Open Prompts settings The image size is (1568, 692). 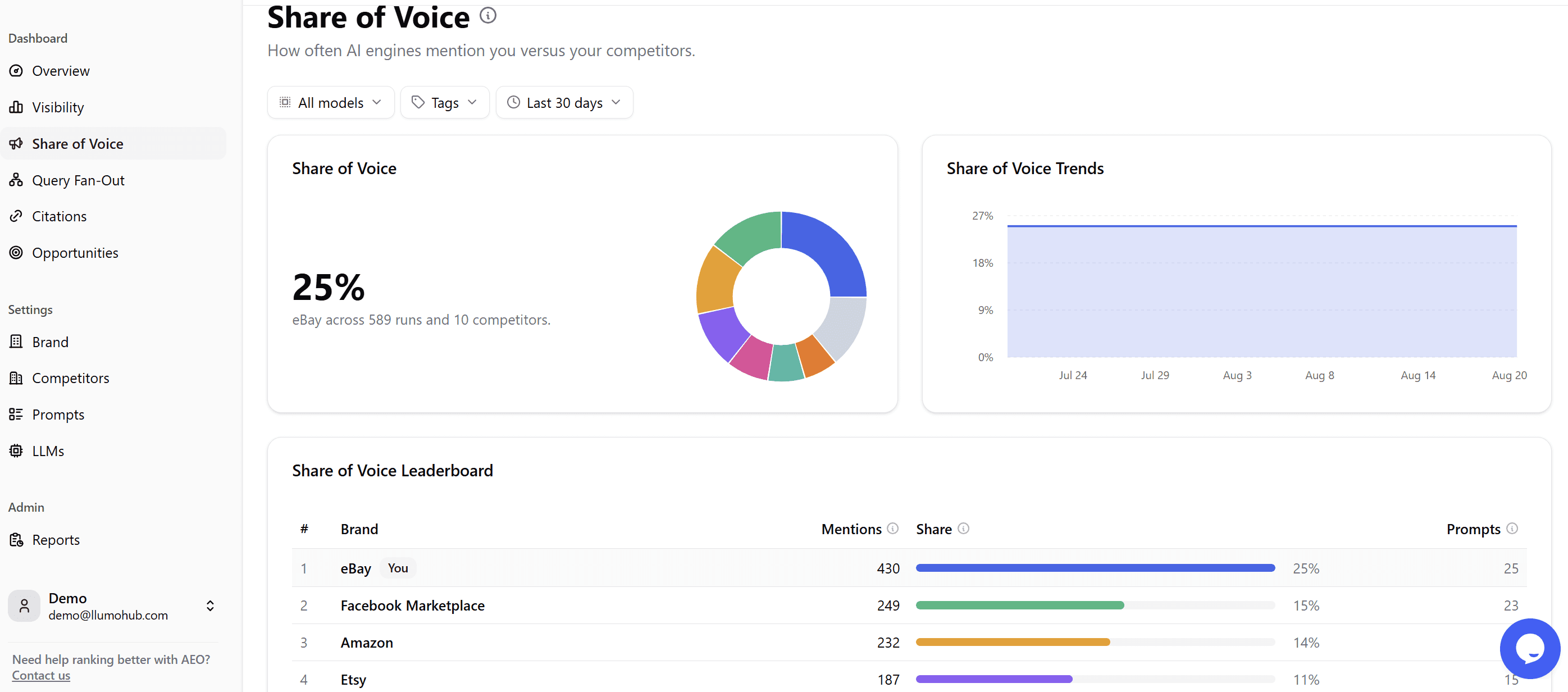tap(58, 415)
